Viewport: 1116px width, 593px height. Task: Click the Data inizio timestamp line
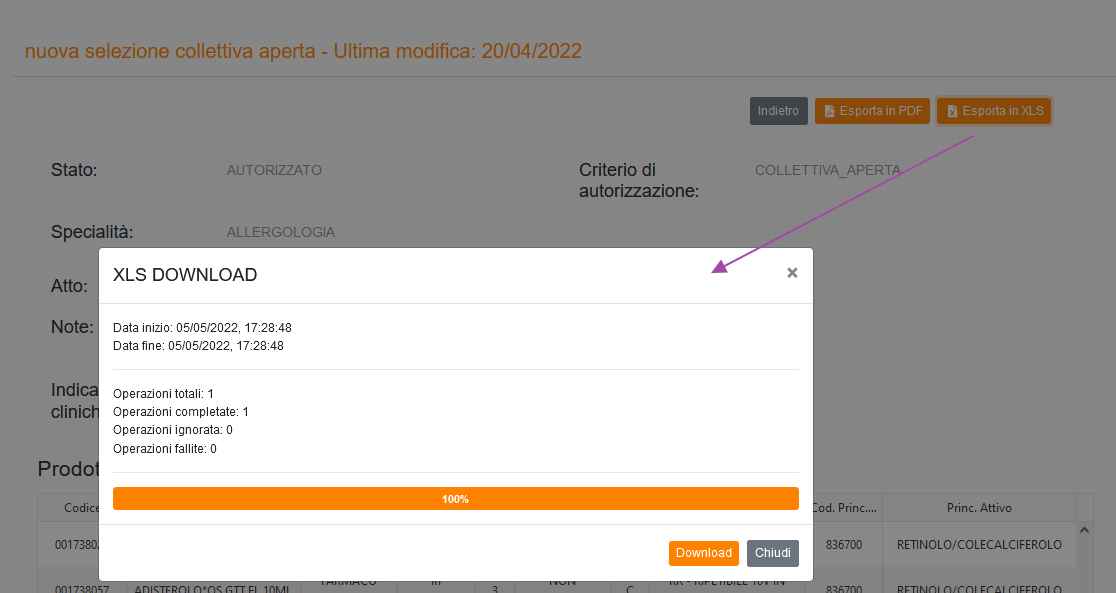point(202,328)
